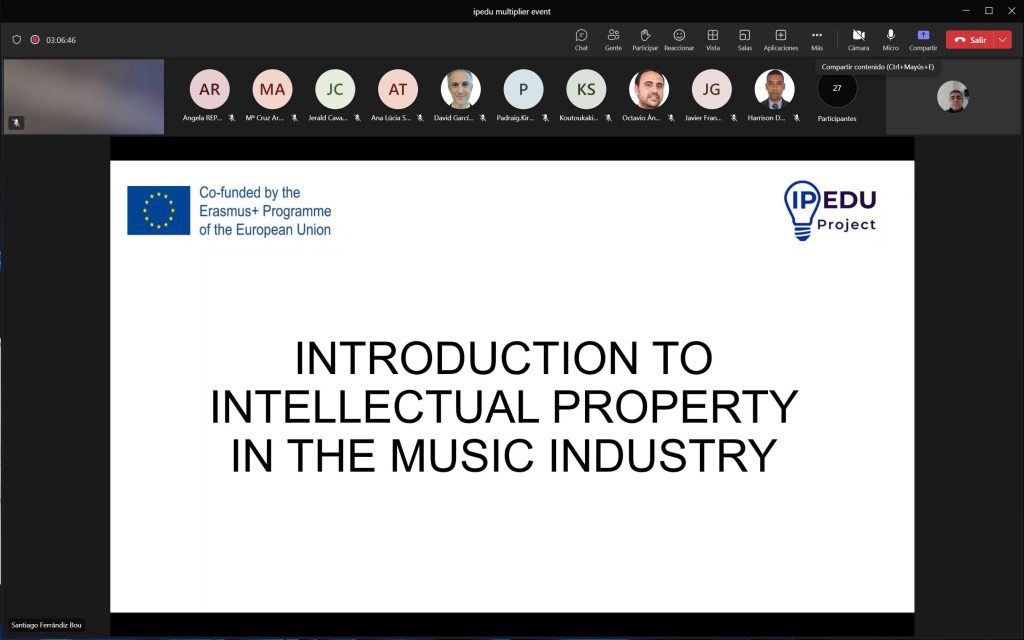Open the Salas breakout rooms
The image size is (1024, 640).
tap(744, 39)
